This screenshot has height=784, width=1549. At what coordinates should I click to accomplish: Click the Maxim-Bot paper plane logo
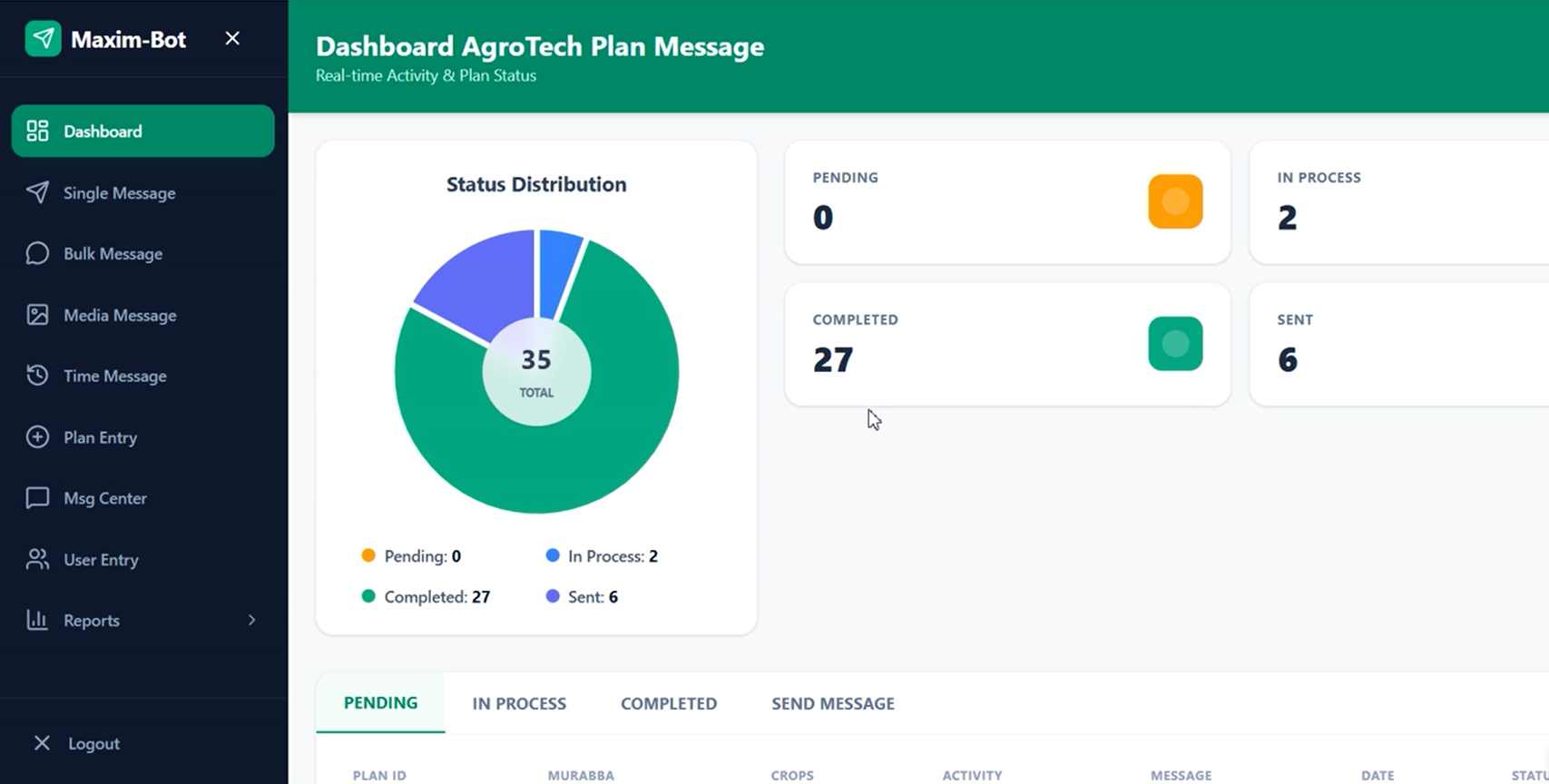[43, 39]
